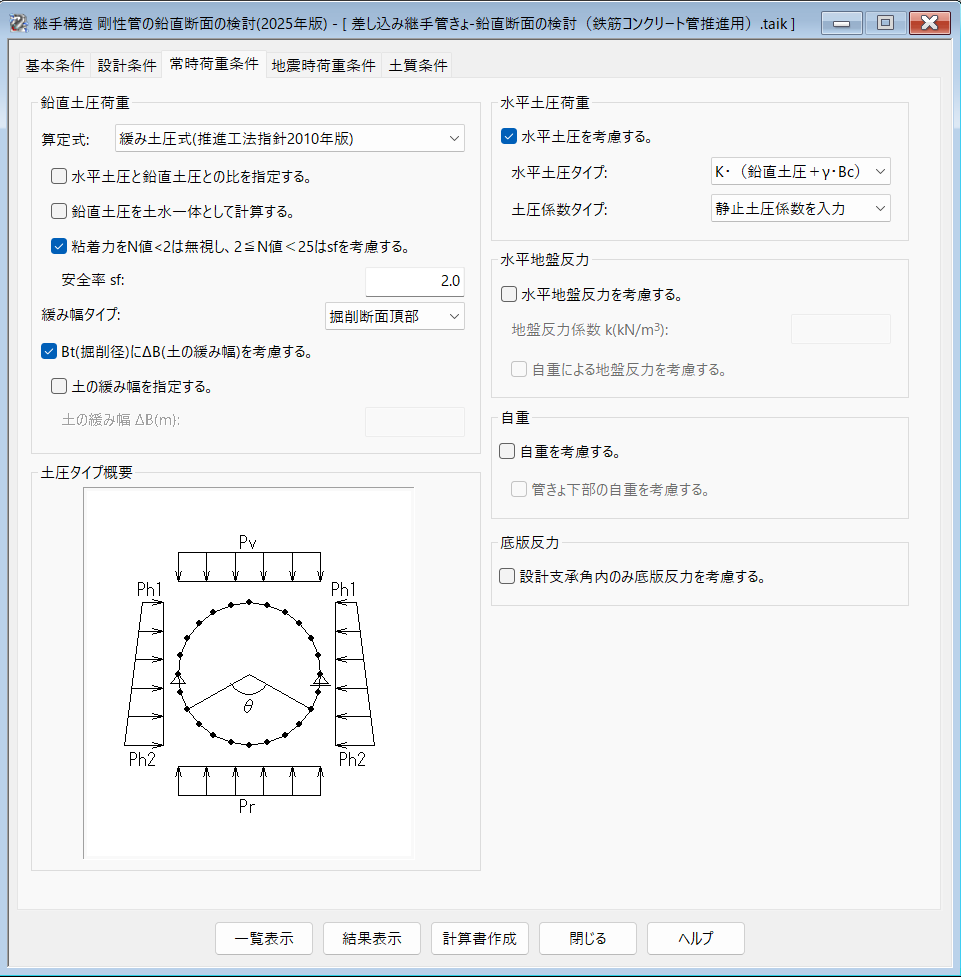Enable 土の緩み幅を指定する checkbox
This screenshot has width=961, height=977.
[59, 385]
